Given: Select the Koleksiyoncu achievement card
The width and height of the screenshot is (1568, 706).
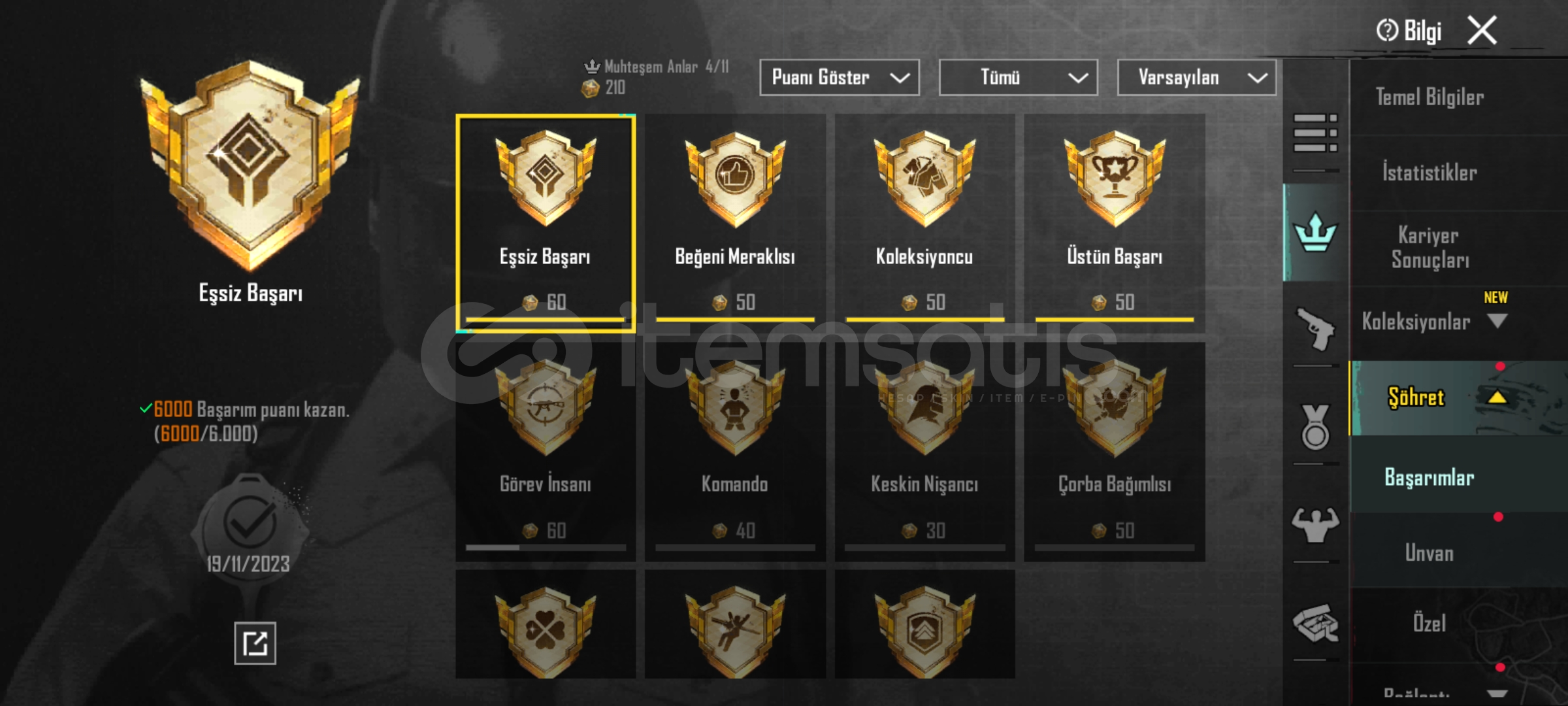Looking at the screenshot, I should 924,222.
